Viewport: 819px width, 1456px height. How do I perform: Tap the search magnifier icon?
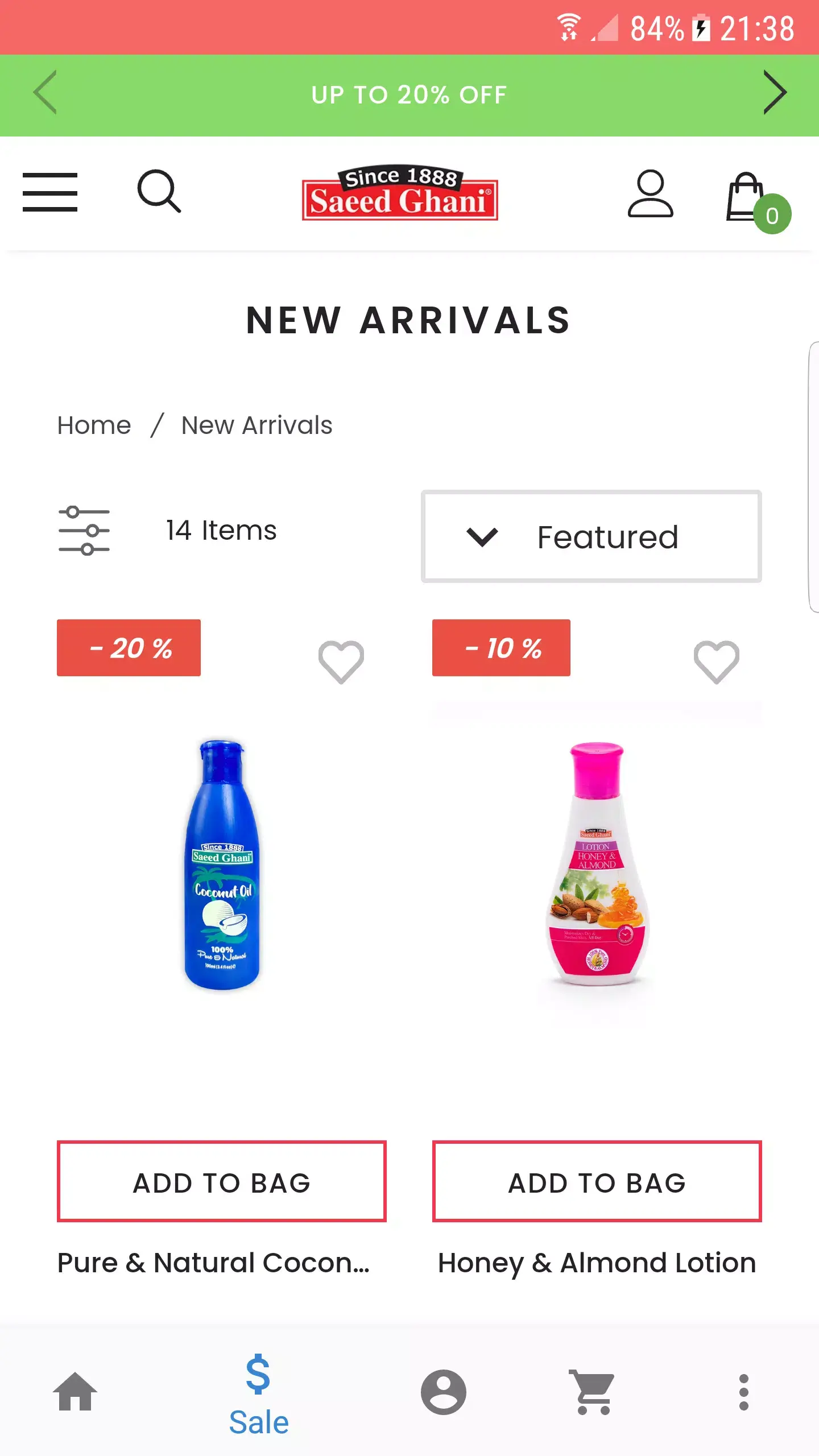click(x=159, y=191)
